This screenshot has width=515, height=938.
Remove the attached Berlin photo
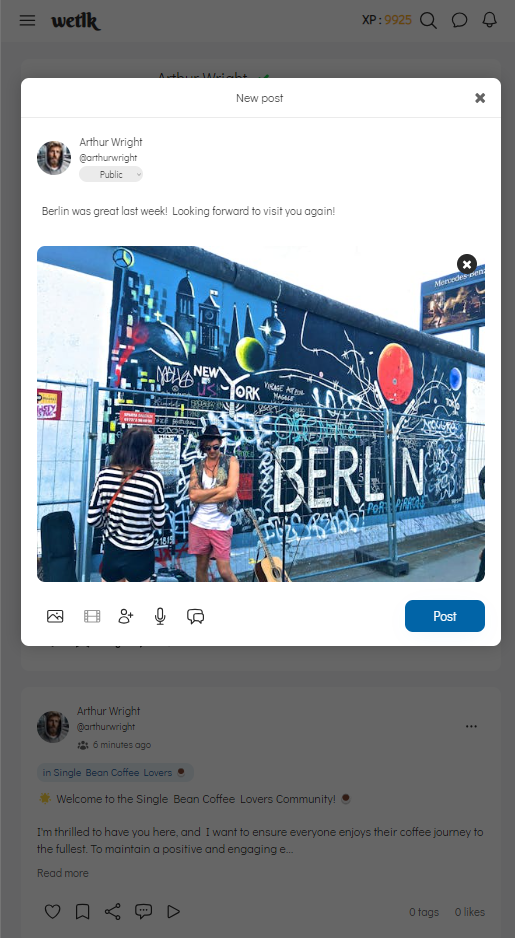[x=467, y=264]
